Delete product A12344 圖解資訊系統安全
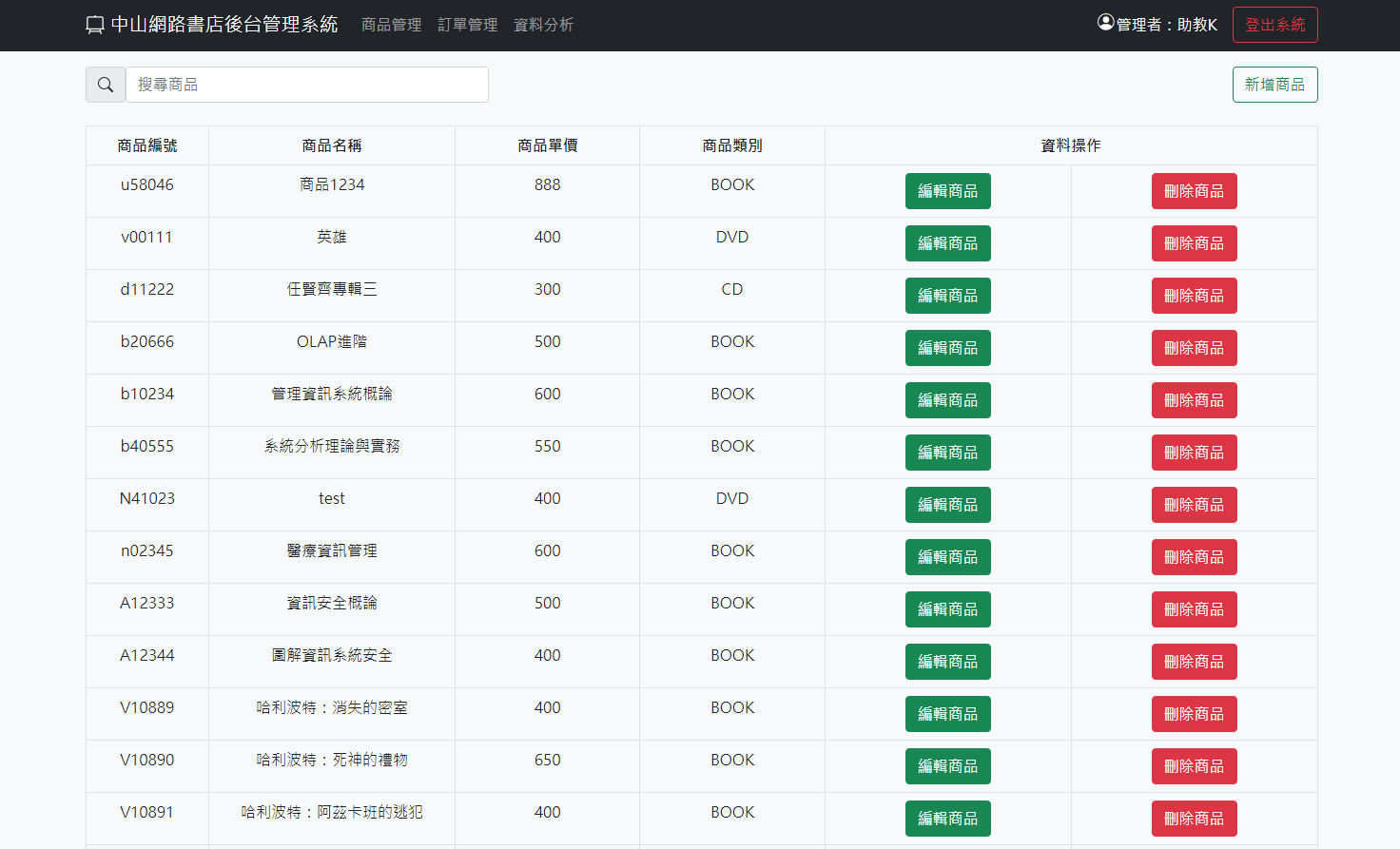Screen dimensions: 1400x849 1194,662
